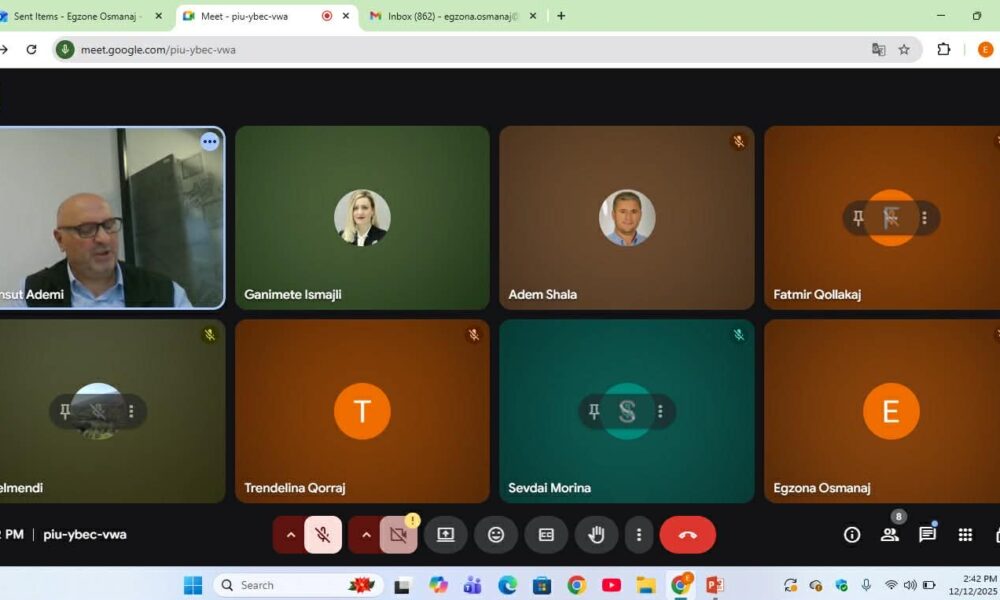1000x600 pixels.
Task: Expand video settings arrow beside camera
Action: coord(366,535)
